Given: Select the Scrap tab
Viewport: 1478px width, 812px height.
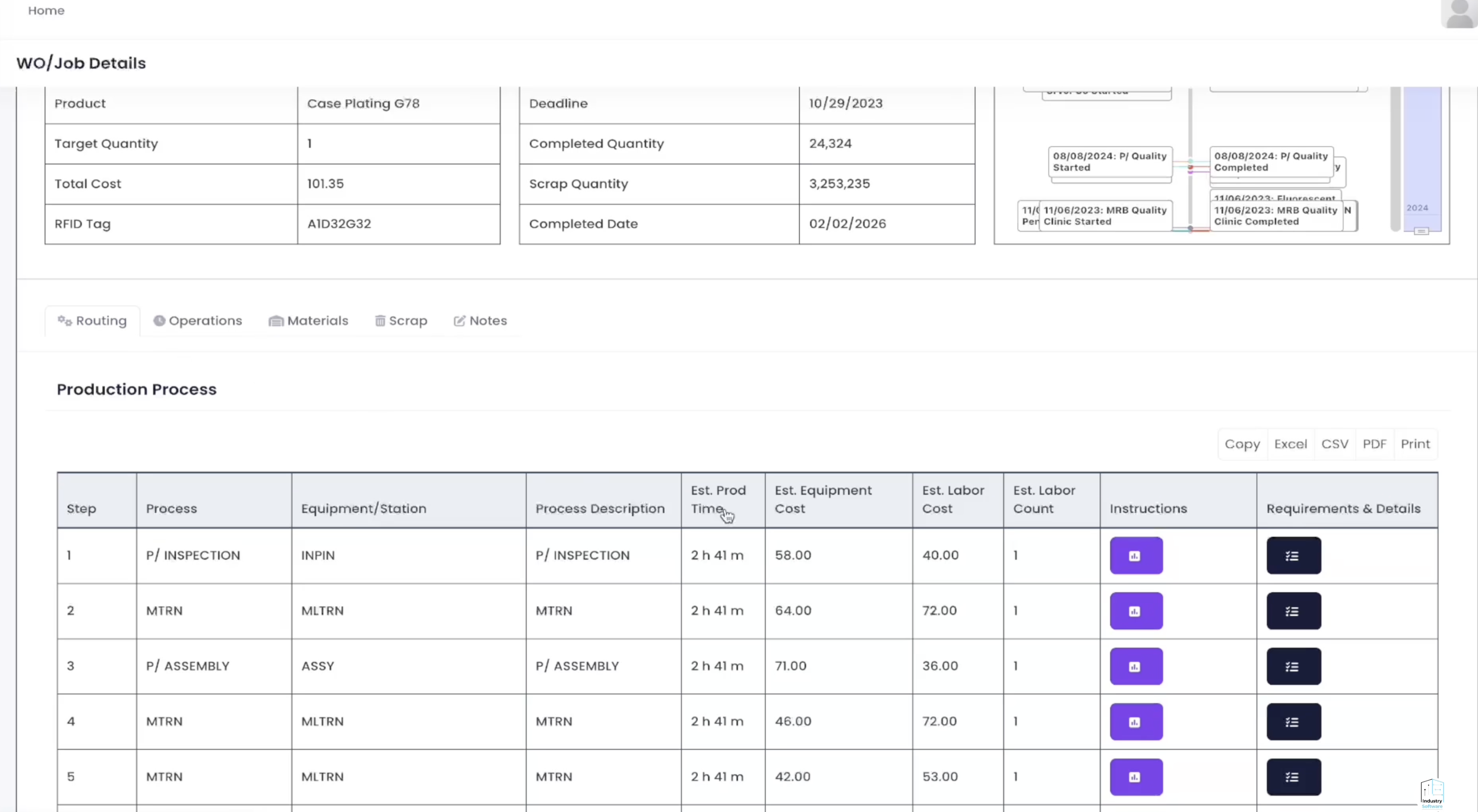Looking at the screenshot, I should (401, 321).
